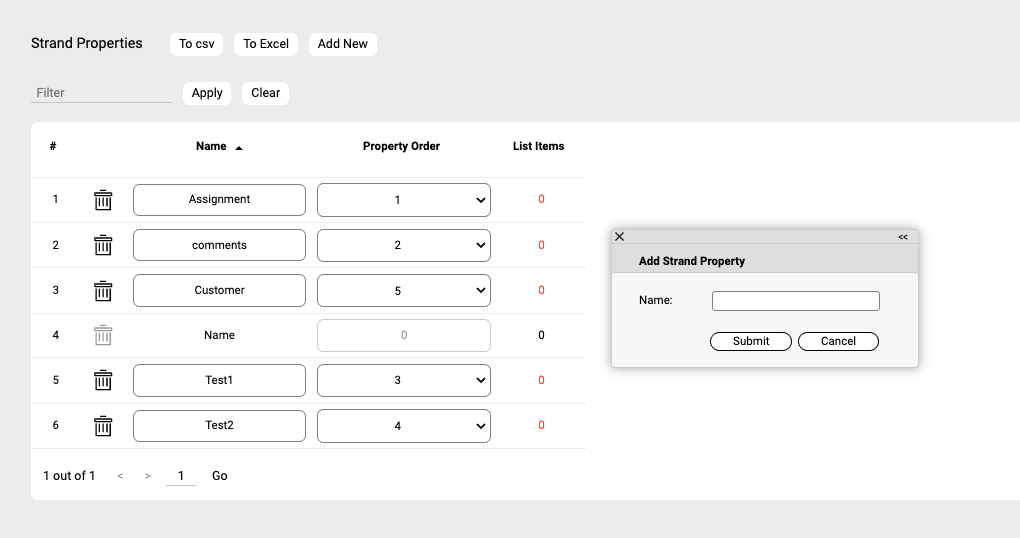Delete Test2 row via trash icon
Viewport: 1020px width, 538px height.
(103, 426)
